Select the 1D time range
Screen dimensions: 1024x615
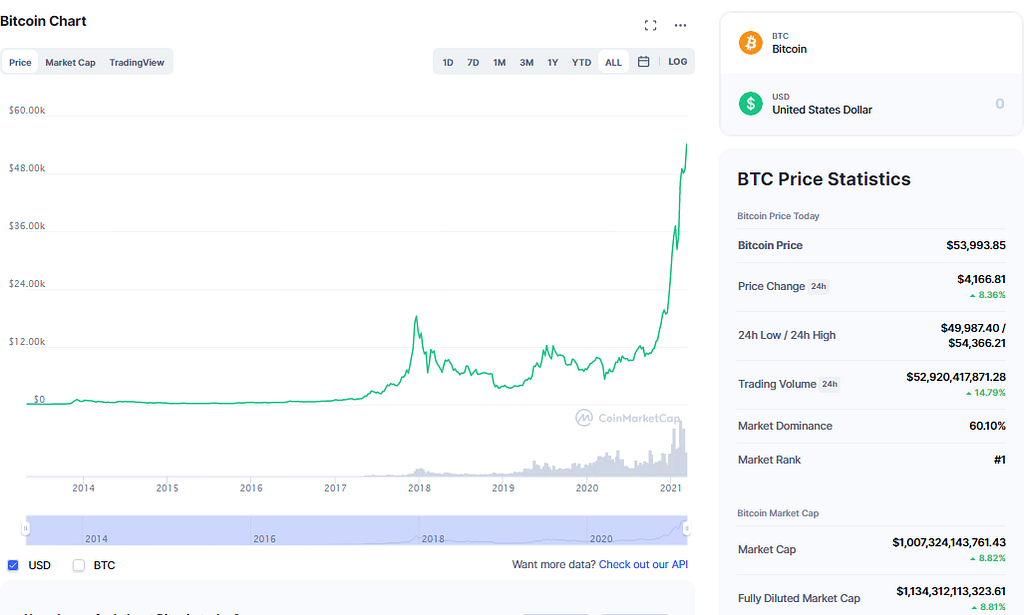[448, 62]
